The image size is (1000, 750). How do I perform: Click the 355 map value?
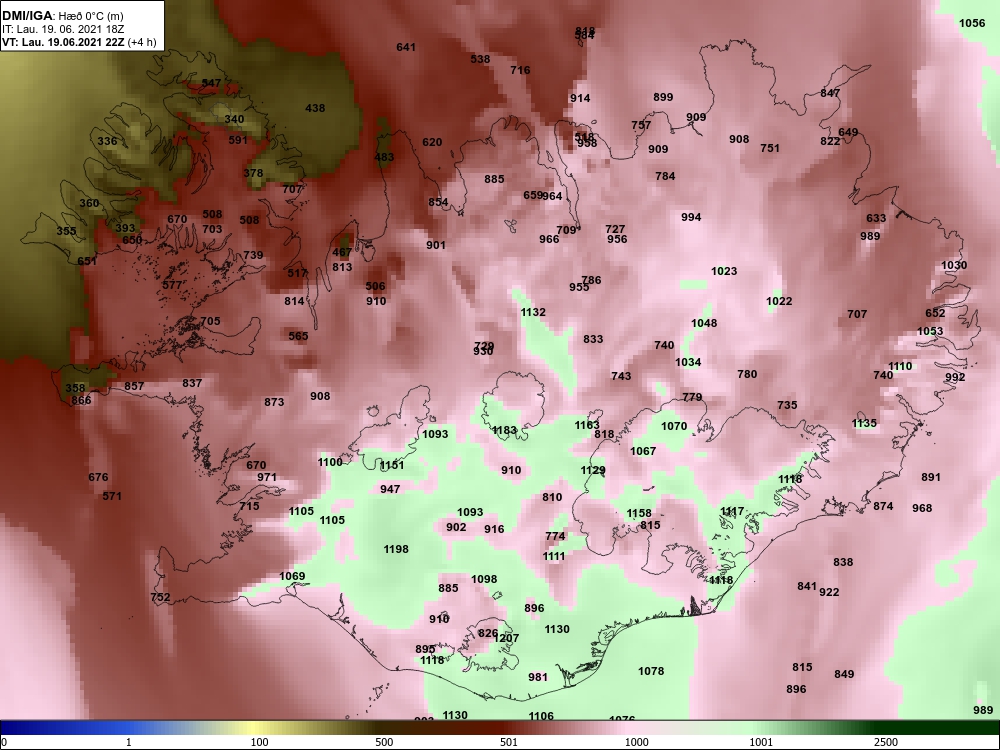point(66,232)
